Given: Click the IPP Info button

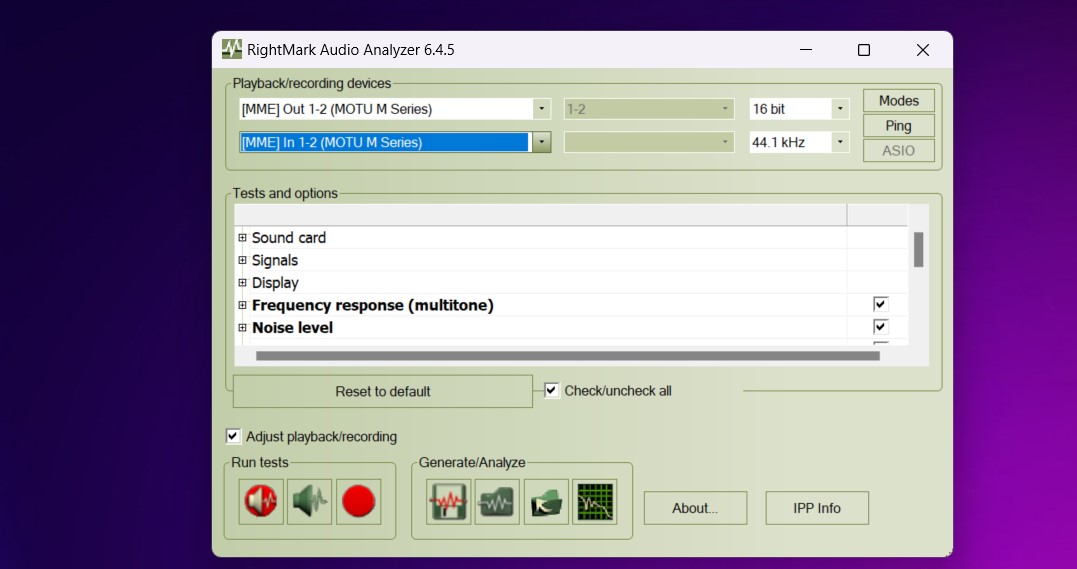Looking at the screenshot, I should 817,509.
